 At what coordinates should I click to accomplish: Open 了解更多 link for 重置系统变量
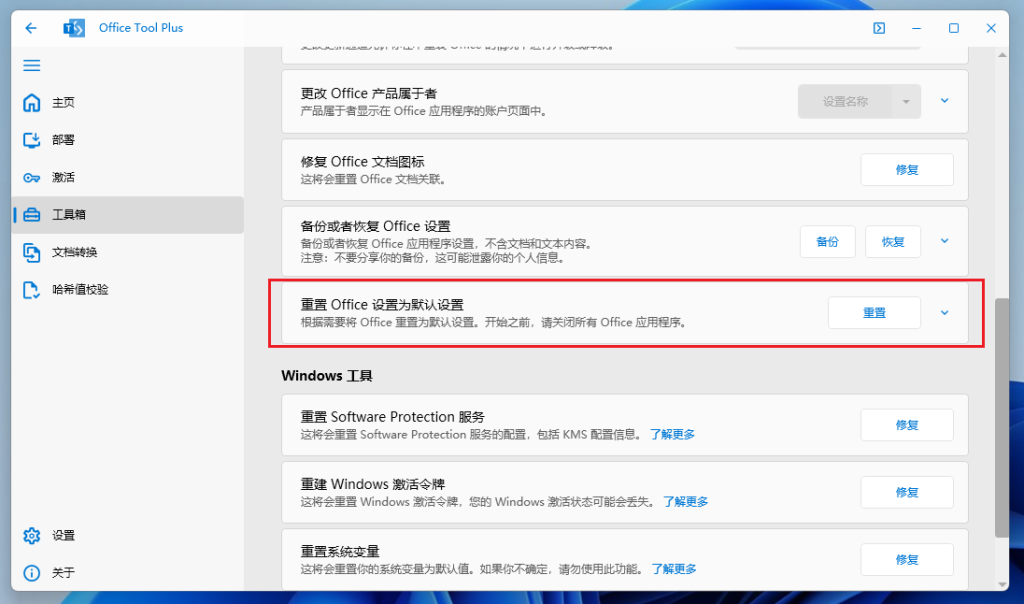[x=674, y=569]
